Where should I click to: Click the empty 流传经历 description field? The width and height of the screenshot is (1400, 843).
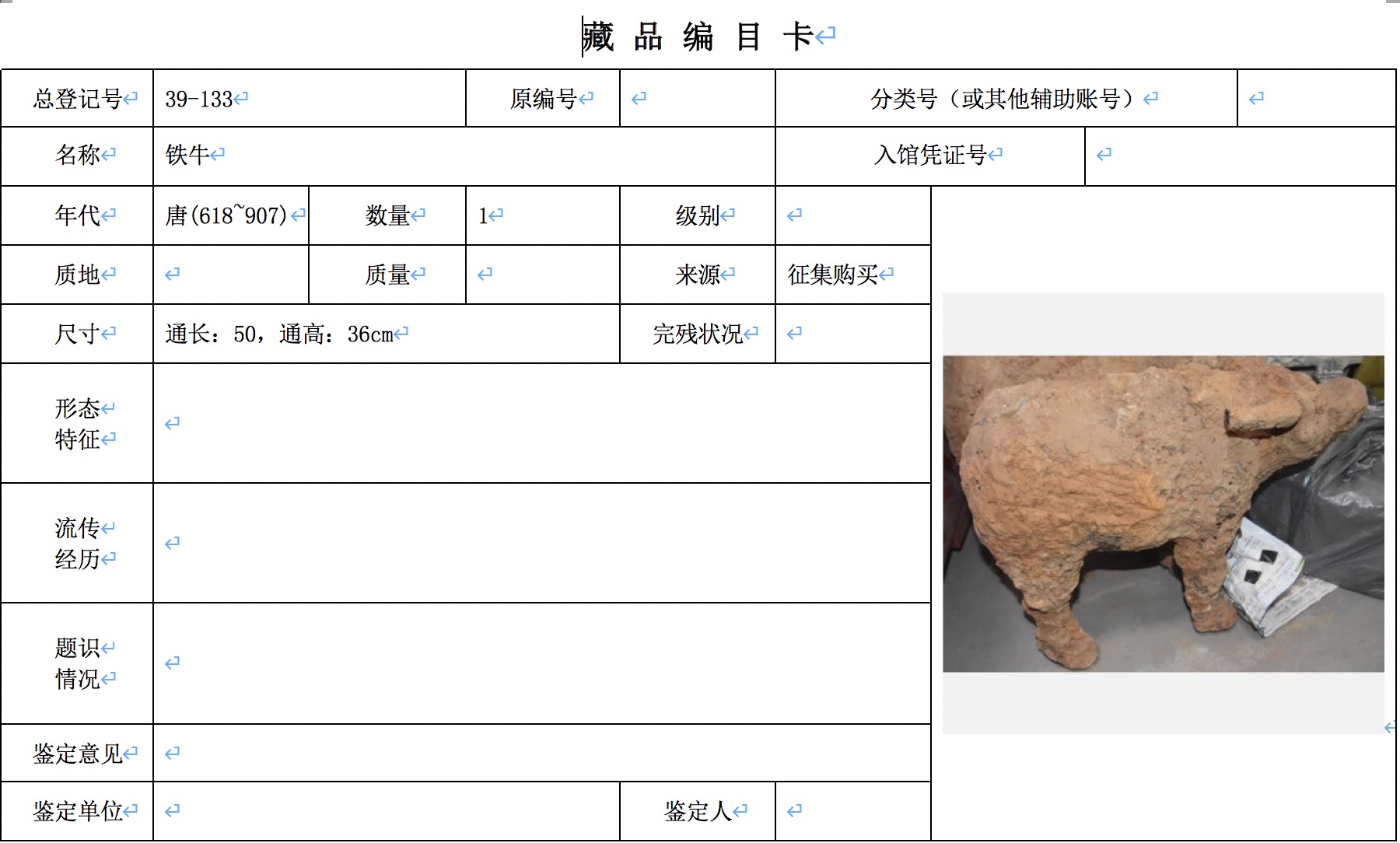tap(542, 543)
